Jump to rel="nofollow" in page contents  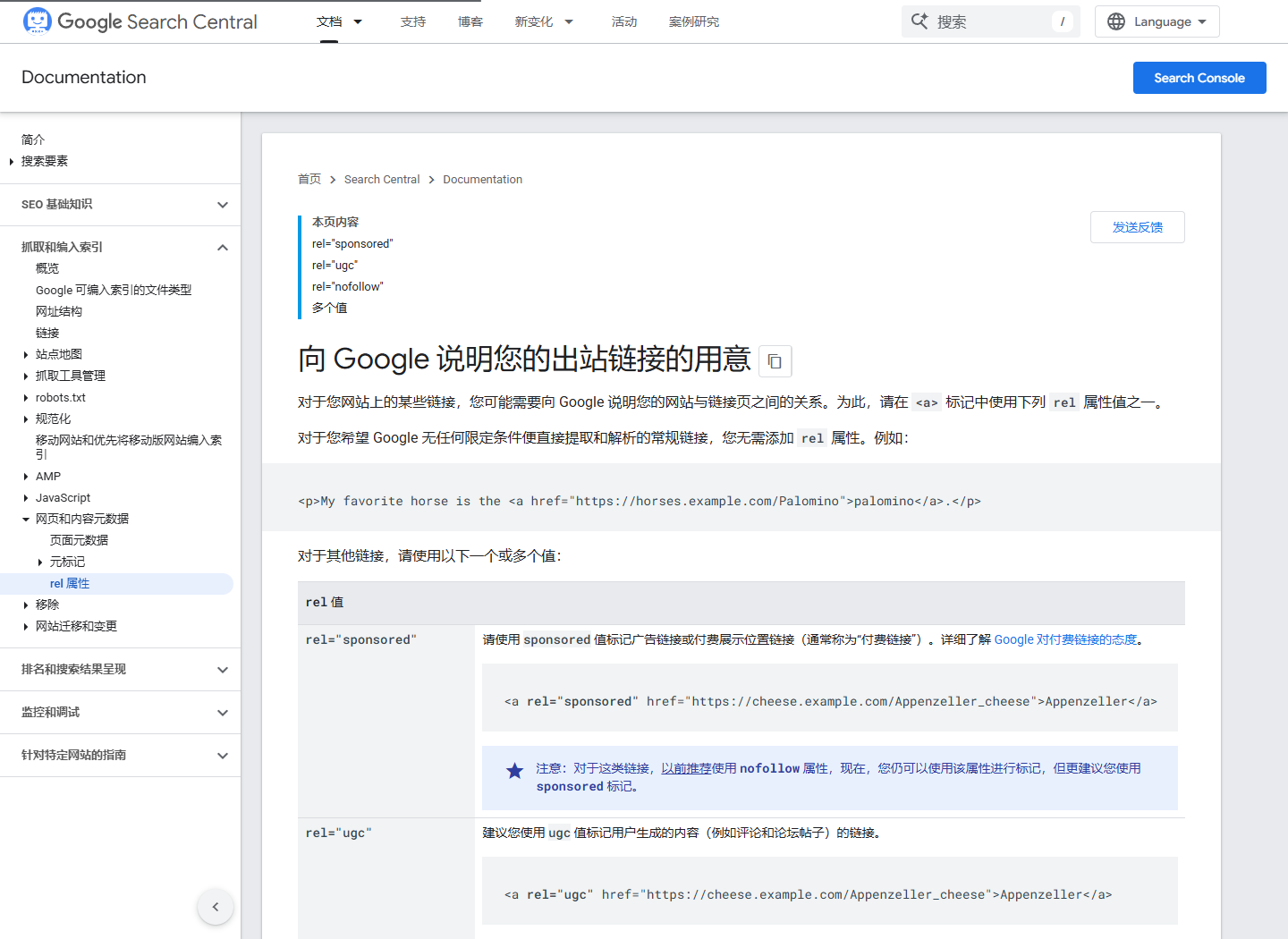[348, 287]
